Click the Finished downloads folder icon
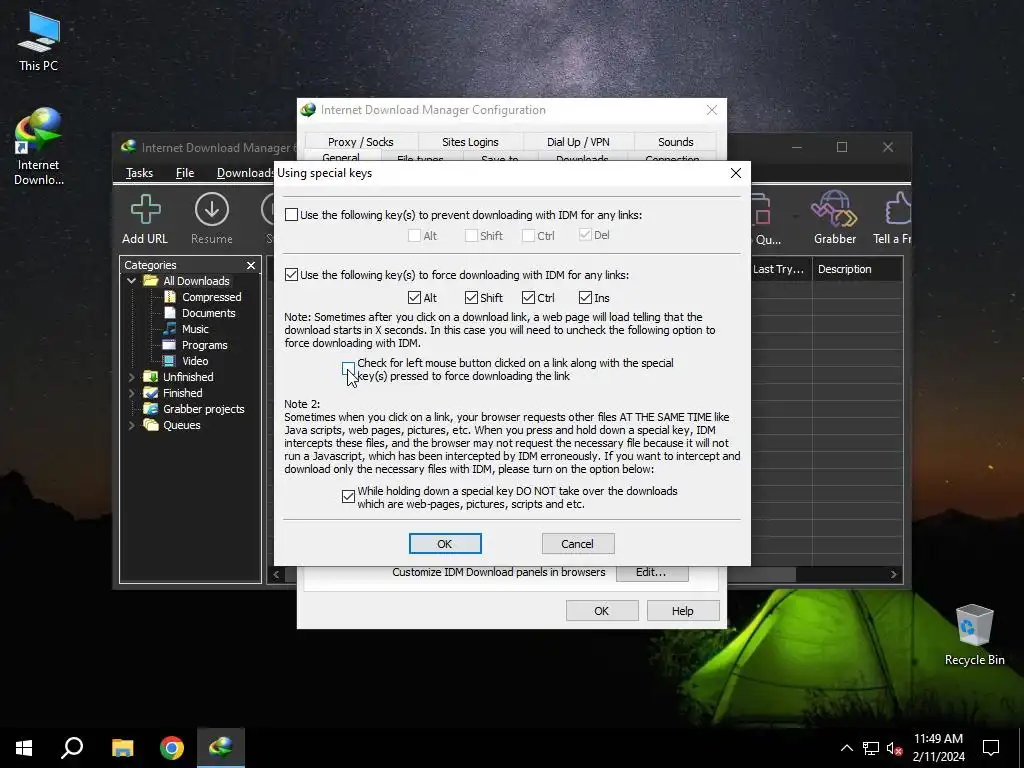 (x=151, y=392)
